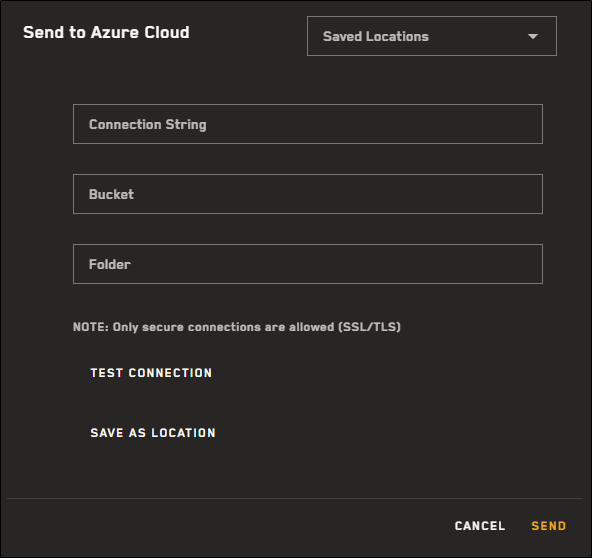Activate the Bucket name input
The height and width of the screenshot is (558, 592).
(x=308, y=194)
